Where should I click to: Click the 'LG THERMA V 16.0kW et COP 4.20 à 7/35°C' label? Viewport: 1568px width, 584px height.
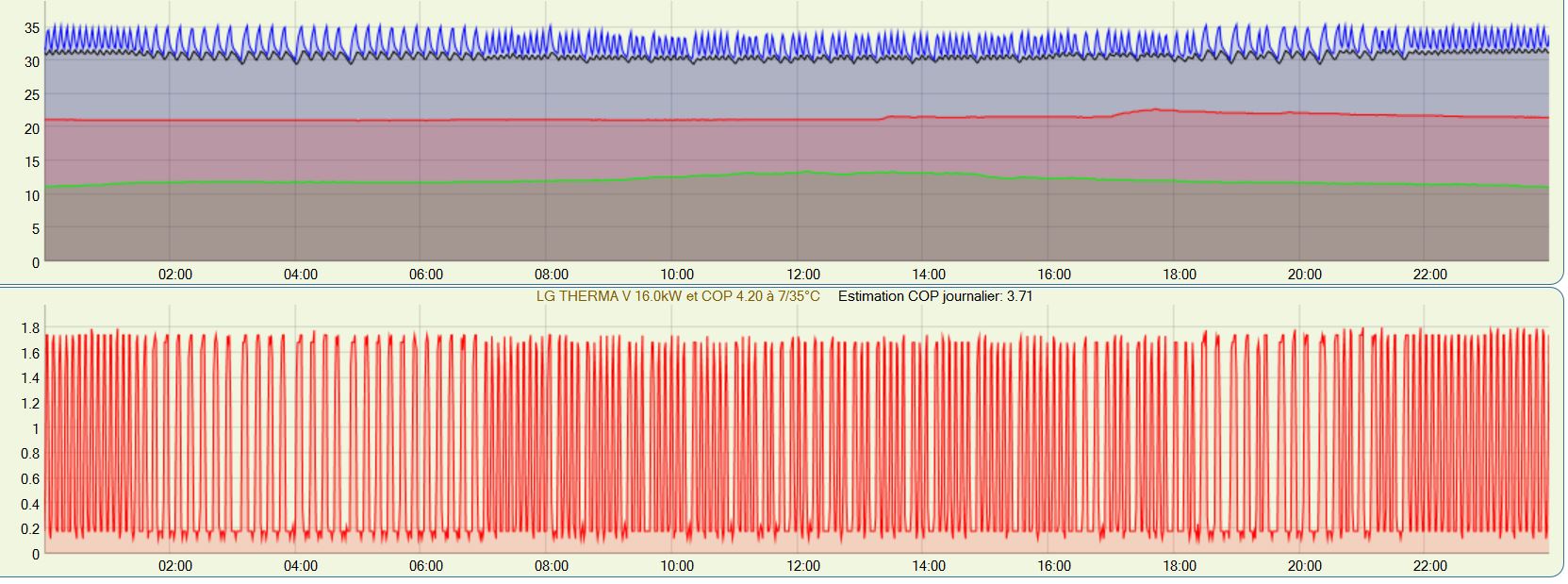coord(678,296)
